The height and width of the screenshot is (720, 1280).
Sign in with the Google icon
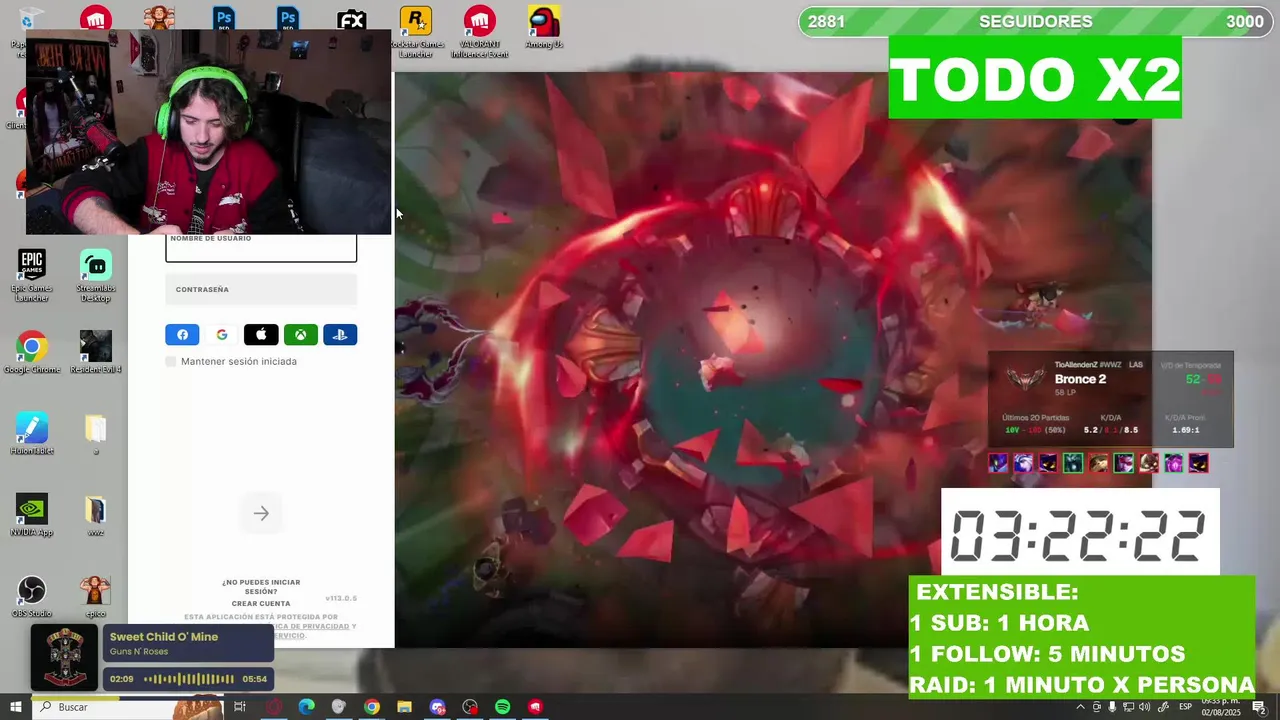(222, 335)
